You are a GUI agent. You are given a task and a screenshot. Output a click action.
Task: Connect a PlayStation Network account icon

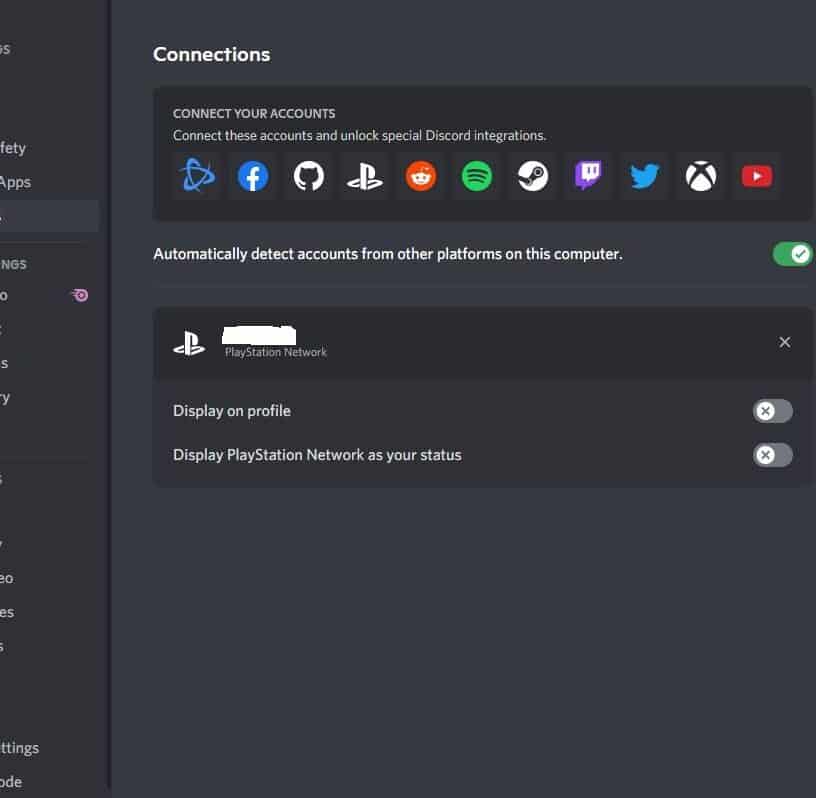[365, 176]
